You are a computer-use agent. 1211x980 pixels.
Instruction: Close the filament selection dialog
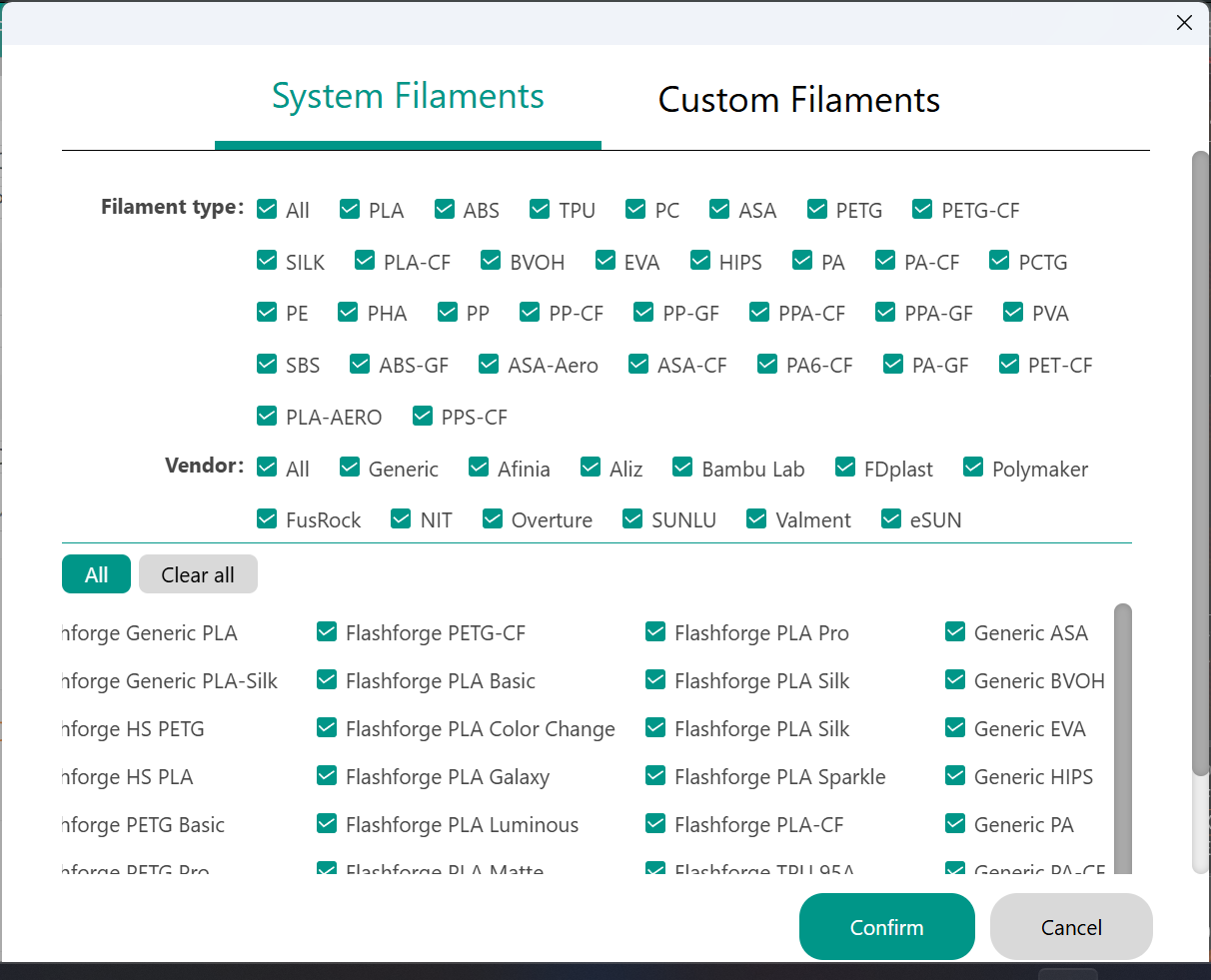point(1184,22)
